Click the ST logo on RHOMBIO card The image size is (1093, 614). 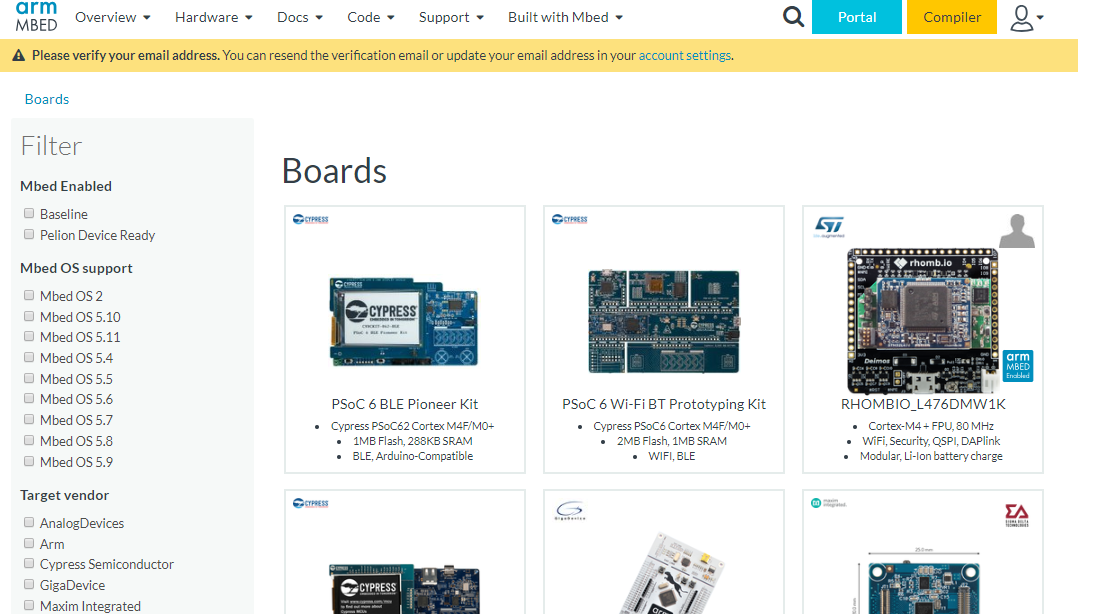[x=829, y=226]
